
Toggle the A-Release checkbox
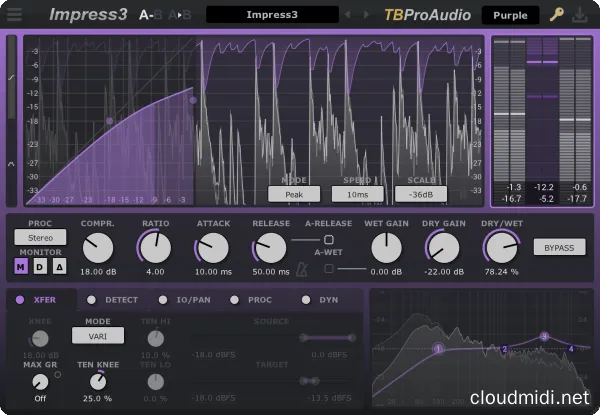click(328, 241)
